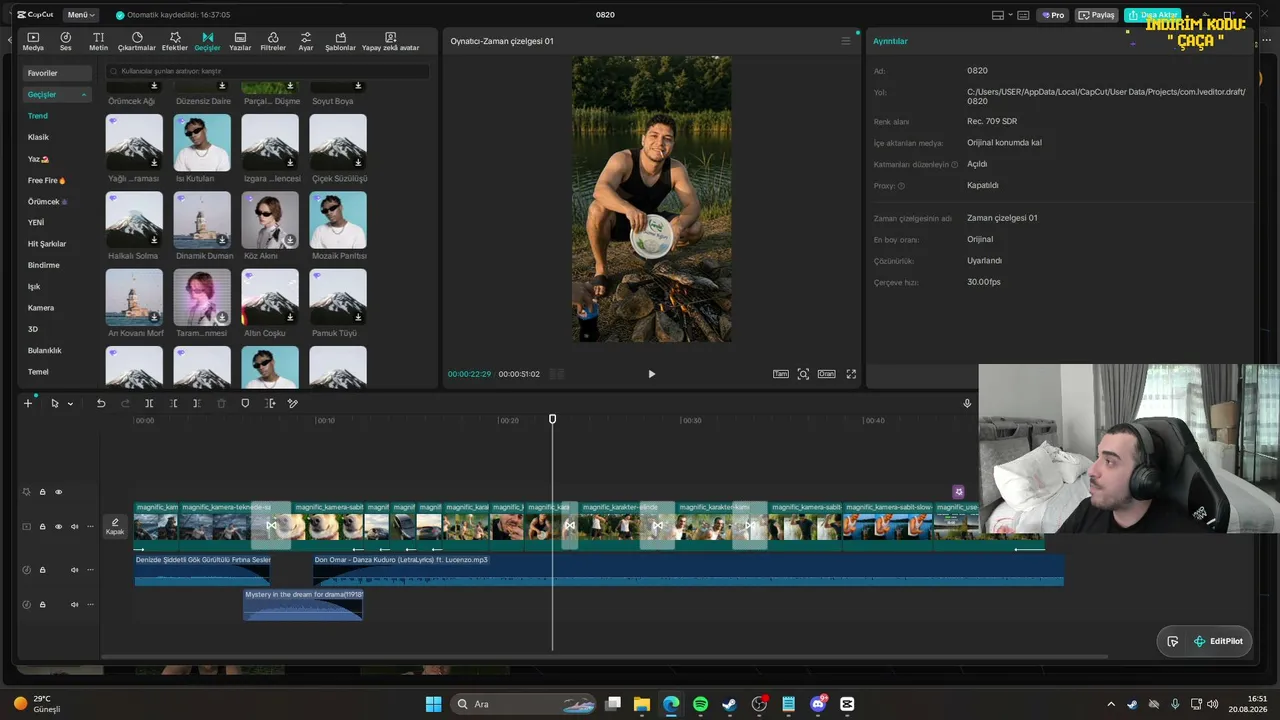Viewport: 1280px width, 720px height.
Task: Split the clip at playhead
Action: click(x=149, y=404)
